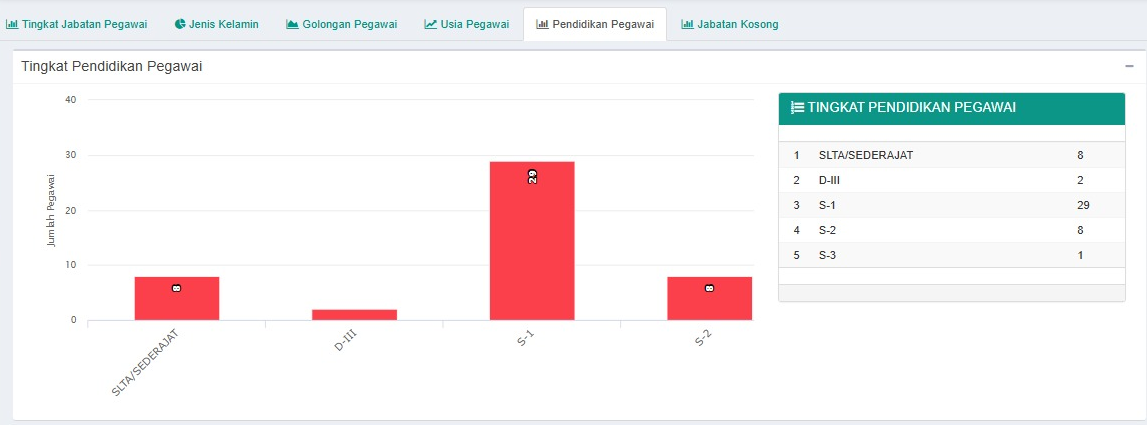Click the bar chart icon on Tingkat Jabatan Pegawai tab
Viewport: 1147px width, 425px height.
coord(12,24)
